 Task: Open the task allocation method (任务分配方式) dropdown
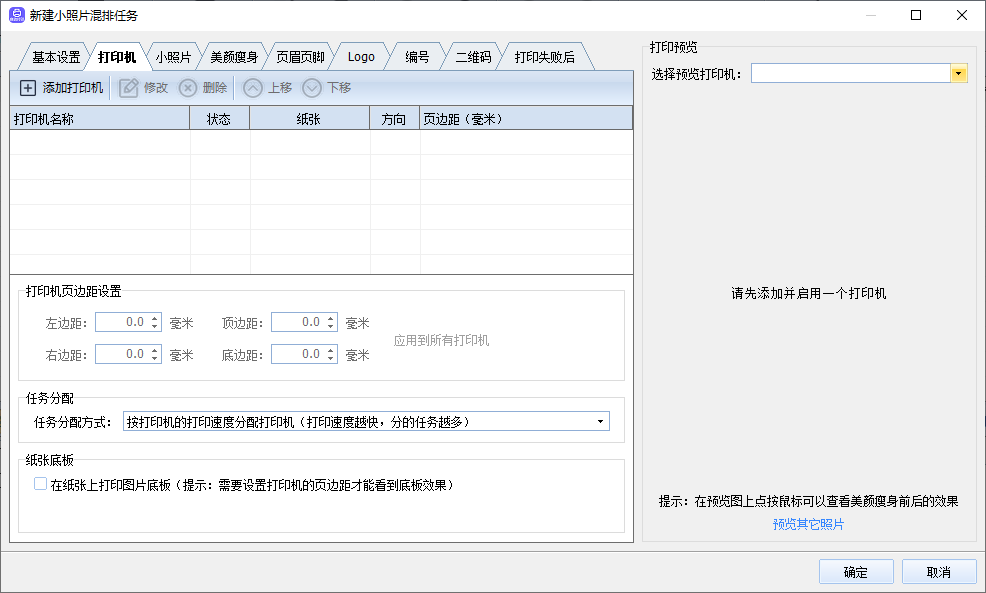pos(600,422)
